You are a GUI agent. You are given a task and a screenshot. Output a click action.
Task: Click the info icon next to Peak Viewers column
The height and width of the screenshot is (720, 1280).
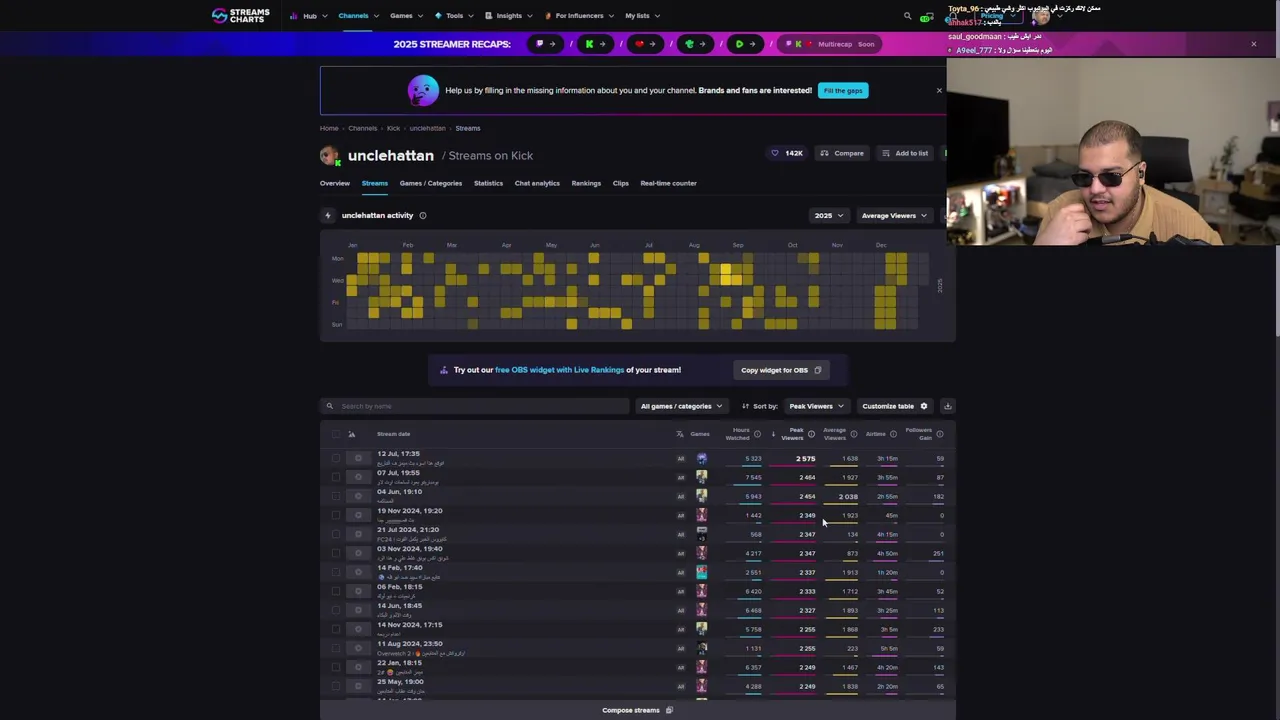pos(811,434)
